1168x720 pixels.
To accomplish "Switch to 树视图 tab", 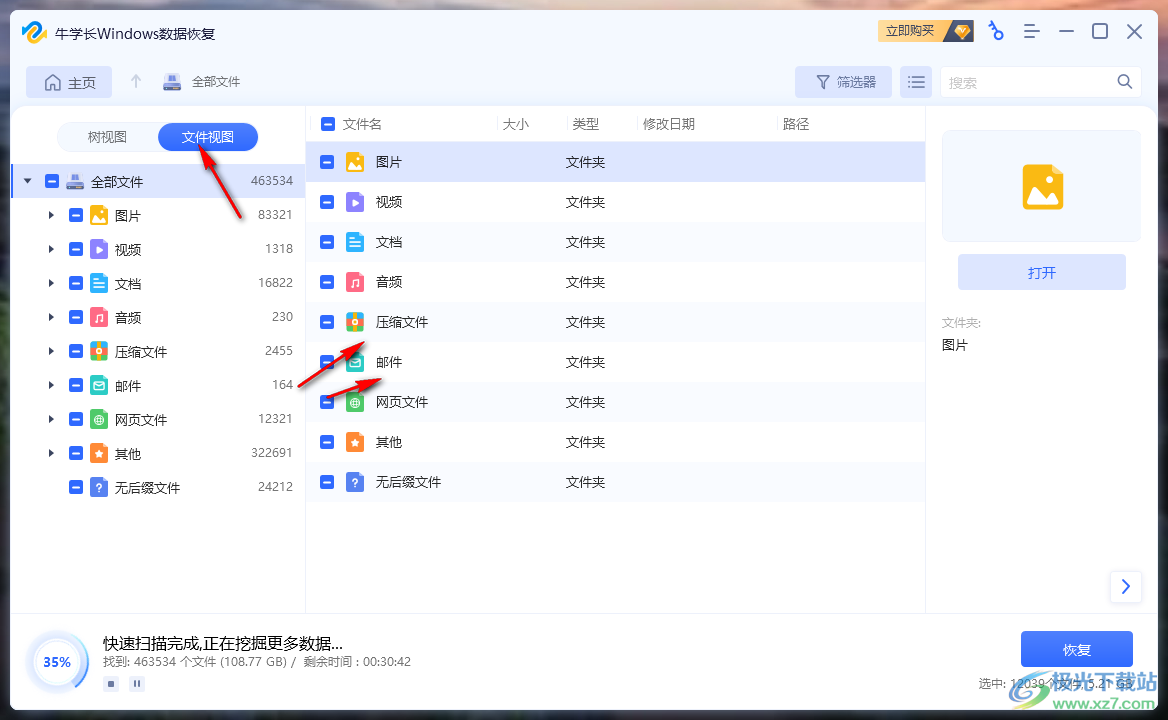I will tap(107, 137).
